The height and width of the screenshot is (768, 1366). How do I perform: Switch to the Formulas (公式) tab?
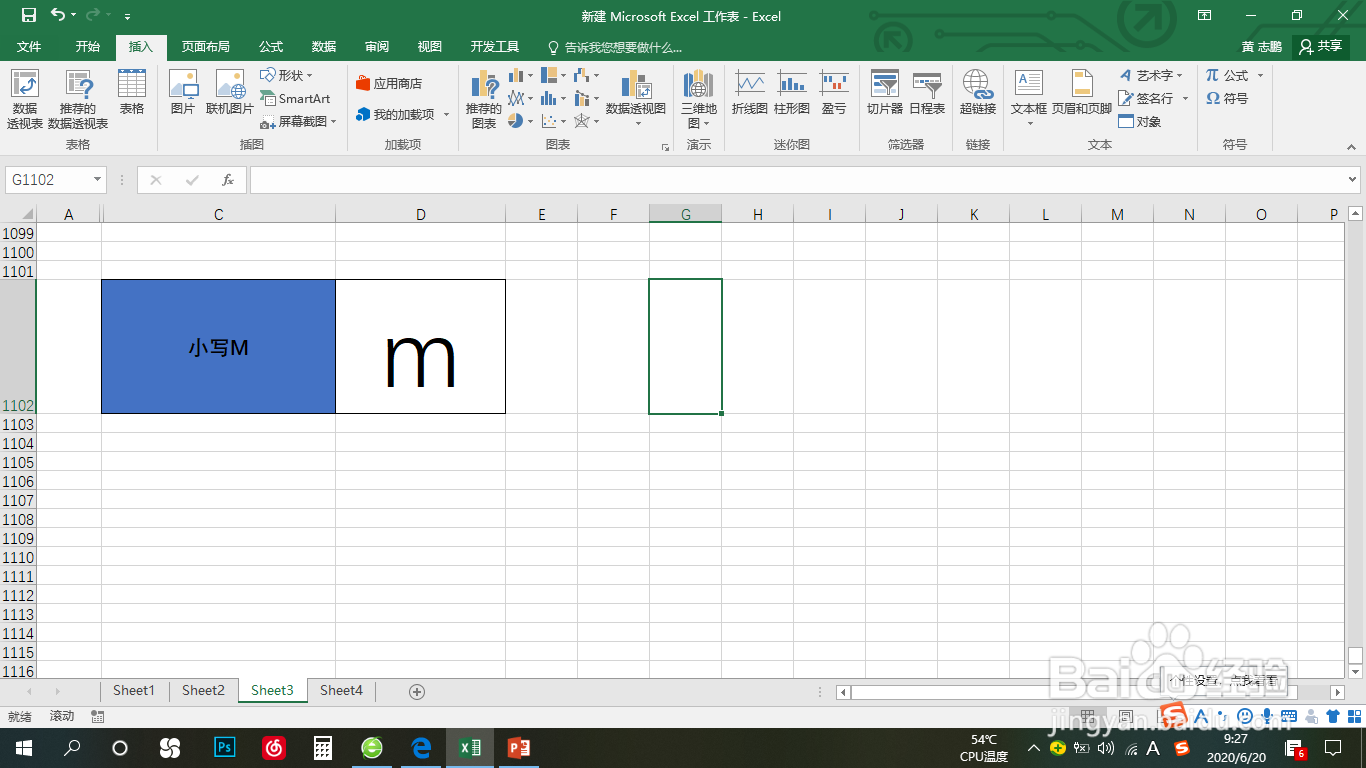(x=271, y=47)
